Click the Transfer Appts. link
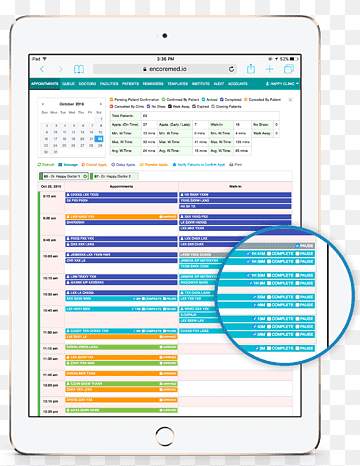360x466 pixels. coord(154,165)
